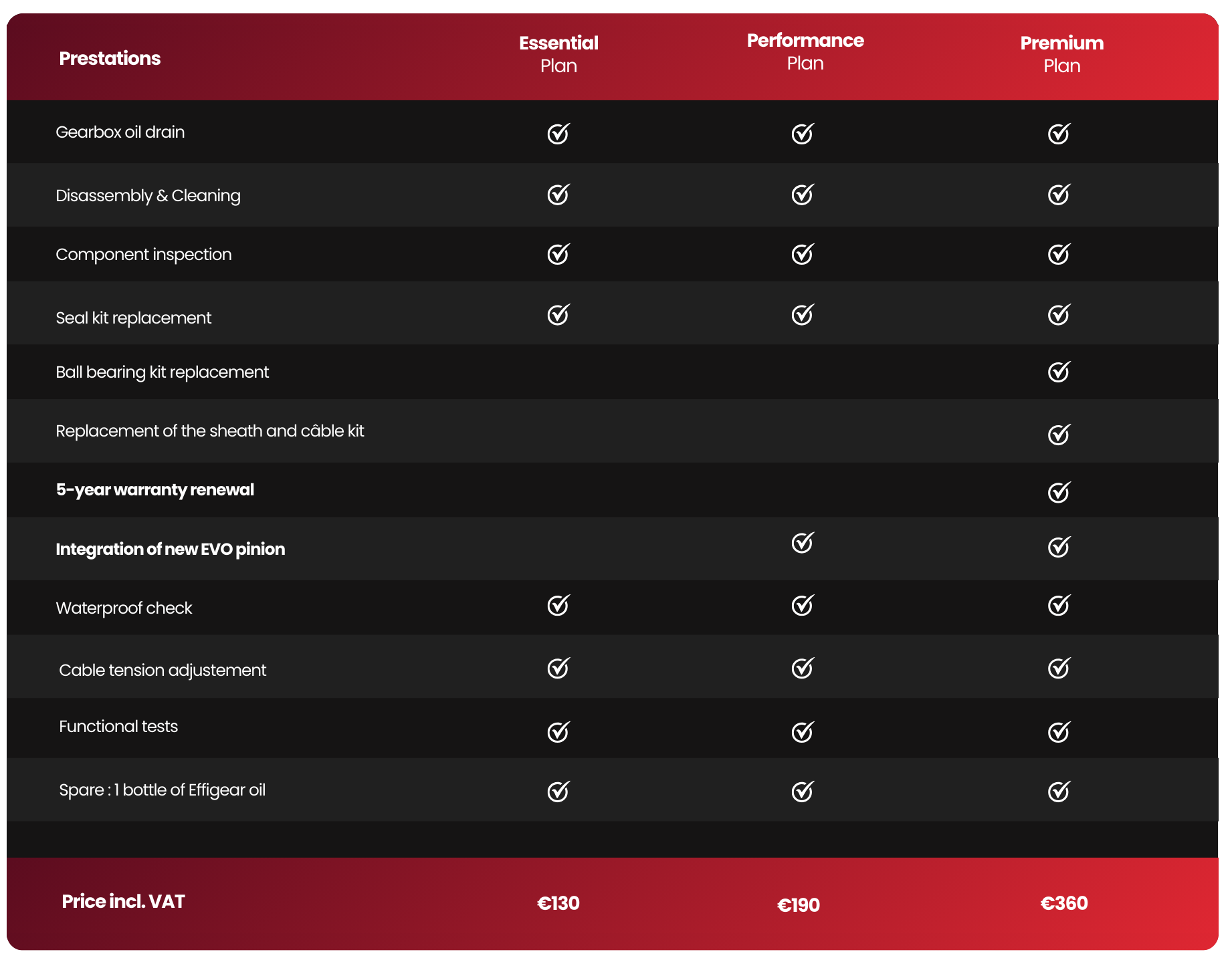Click Premium checkmark for sheath and cable kit
Screen dimensions: 1232x966
click(1059, 435)
